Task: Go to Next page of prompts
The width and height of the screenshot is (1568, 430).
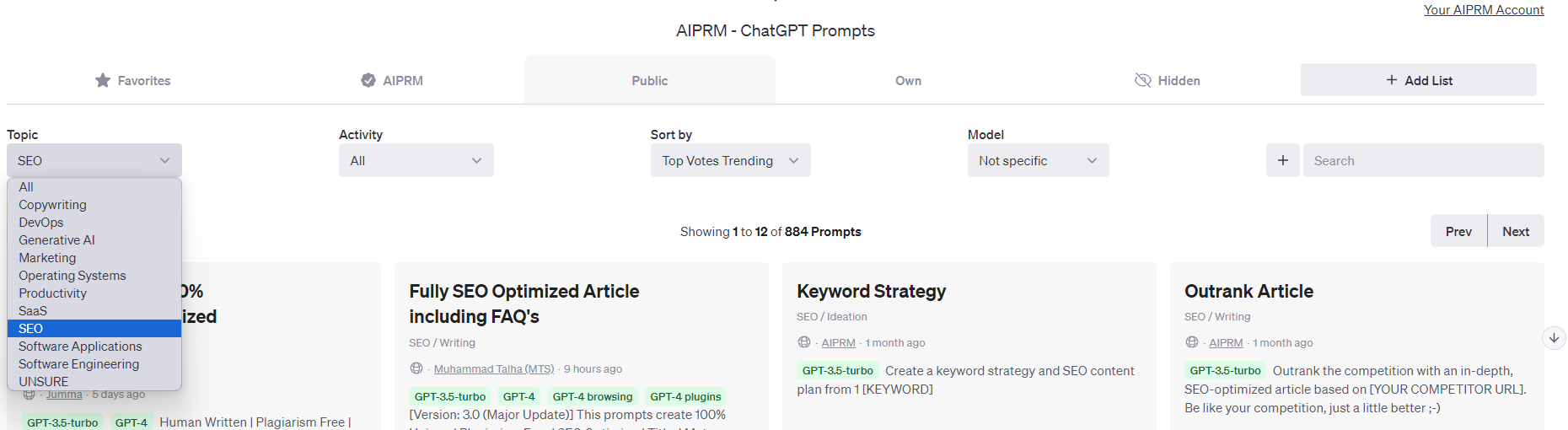Action: click(x=1515, y=231)
